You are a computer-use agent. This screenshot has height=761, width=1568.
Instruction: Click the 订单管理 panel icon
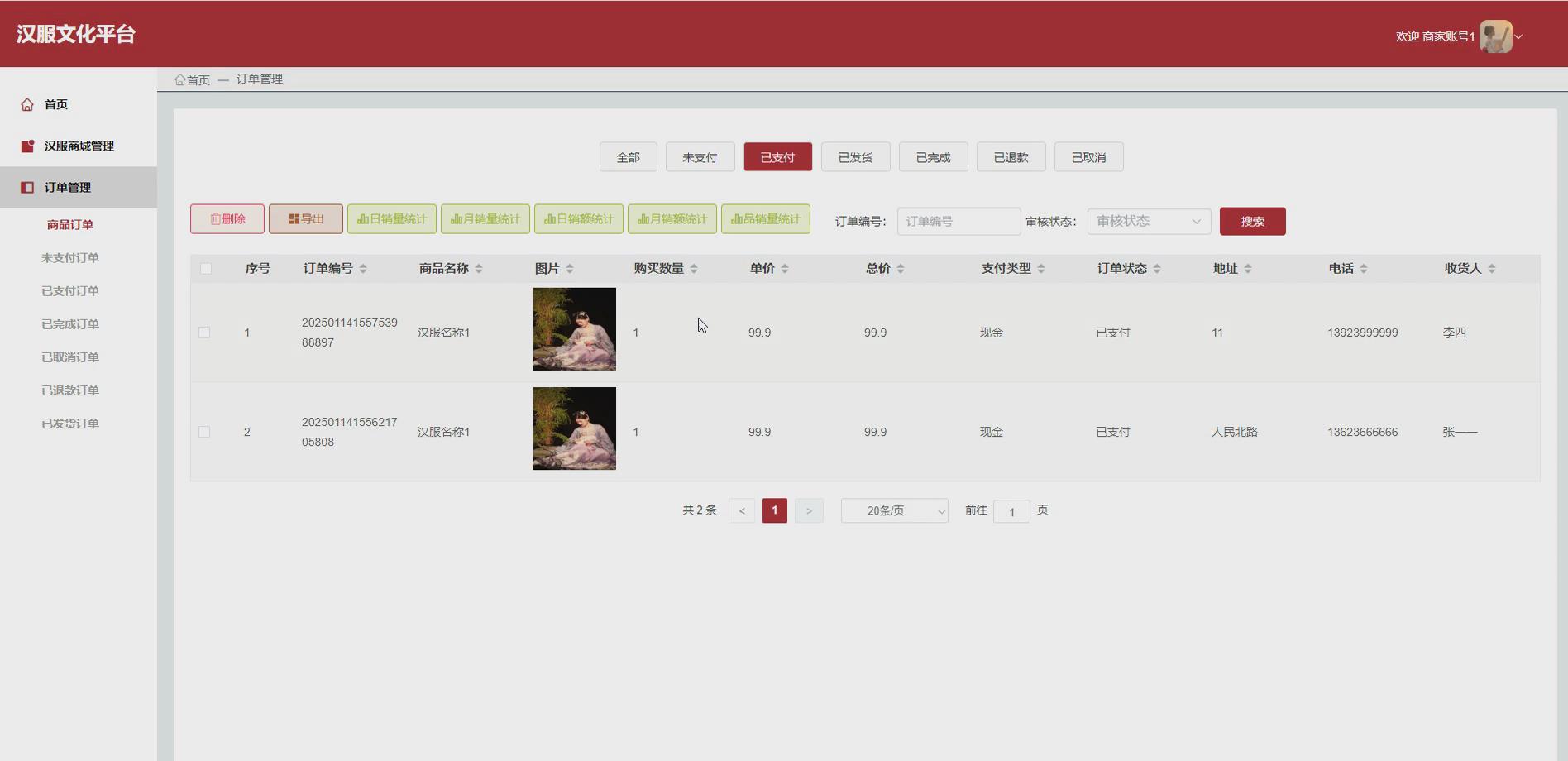27,186
